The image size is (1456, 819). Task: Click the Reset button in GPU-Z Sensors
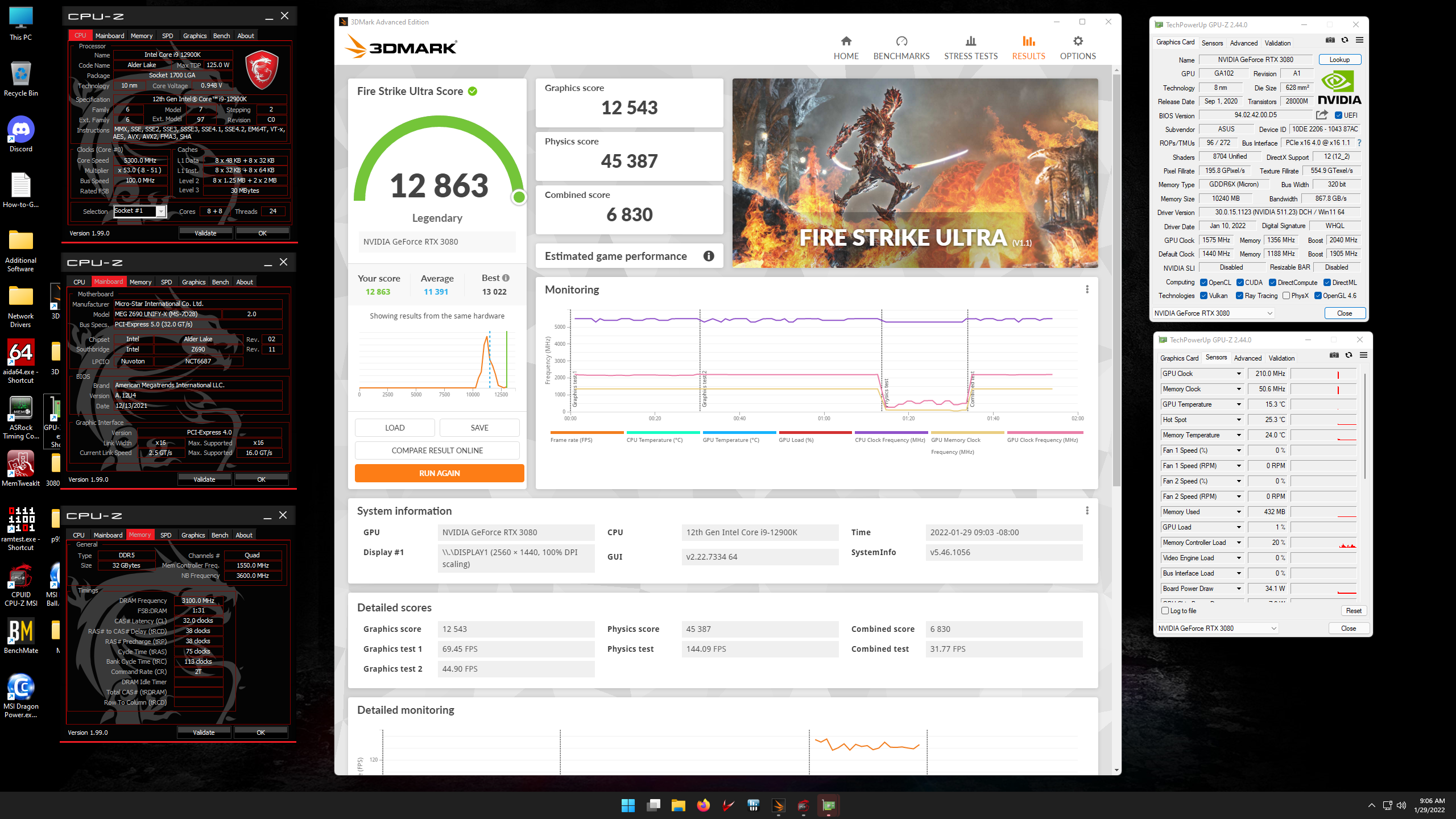[x=1353, y=611]
